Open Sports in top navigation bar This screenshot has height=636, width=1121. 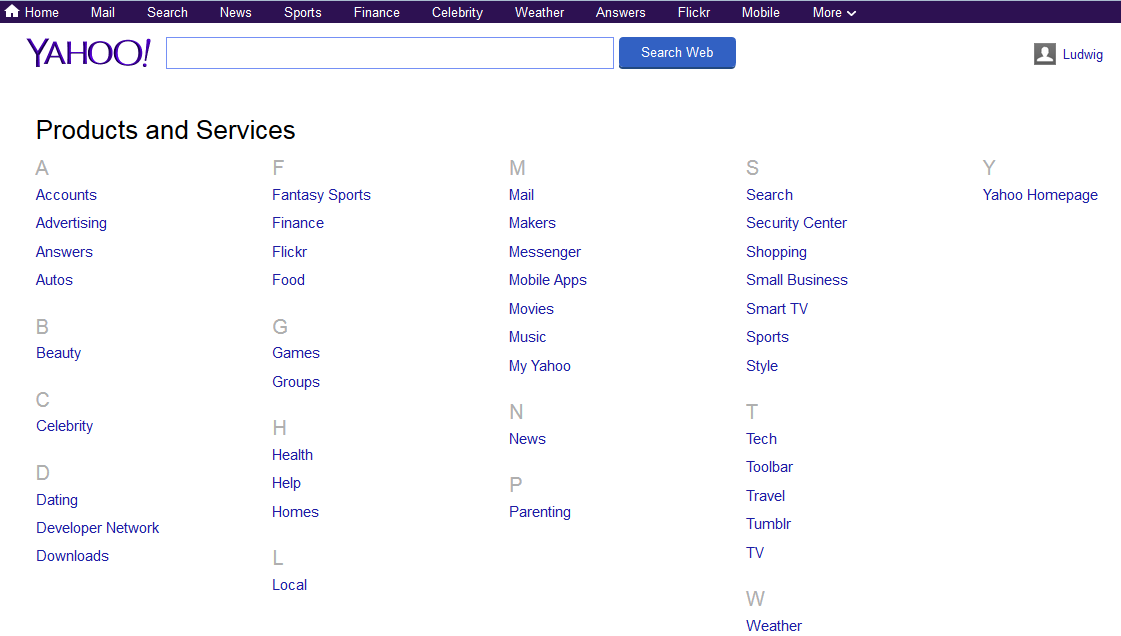tap(302, 12)
